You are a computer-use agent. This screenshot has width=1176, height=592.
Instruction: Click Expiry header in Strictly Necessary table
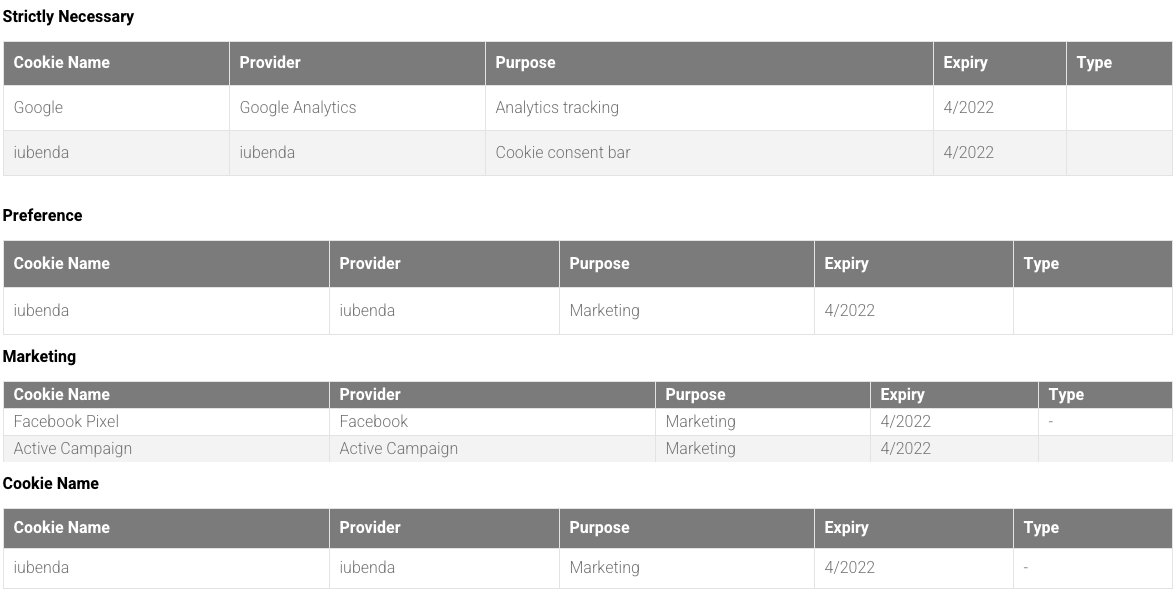(999, 63)
